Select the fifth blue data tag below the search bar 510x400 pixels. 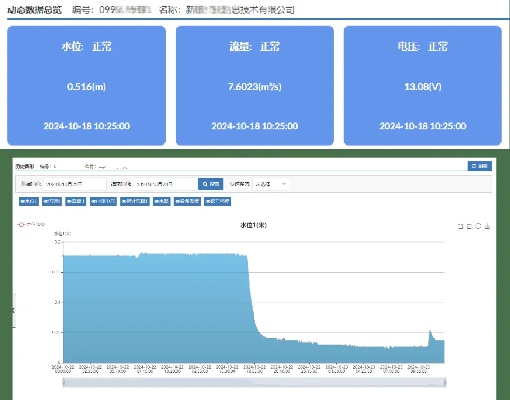135,201
